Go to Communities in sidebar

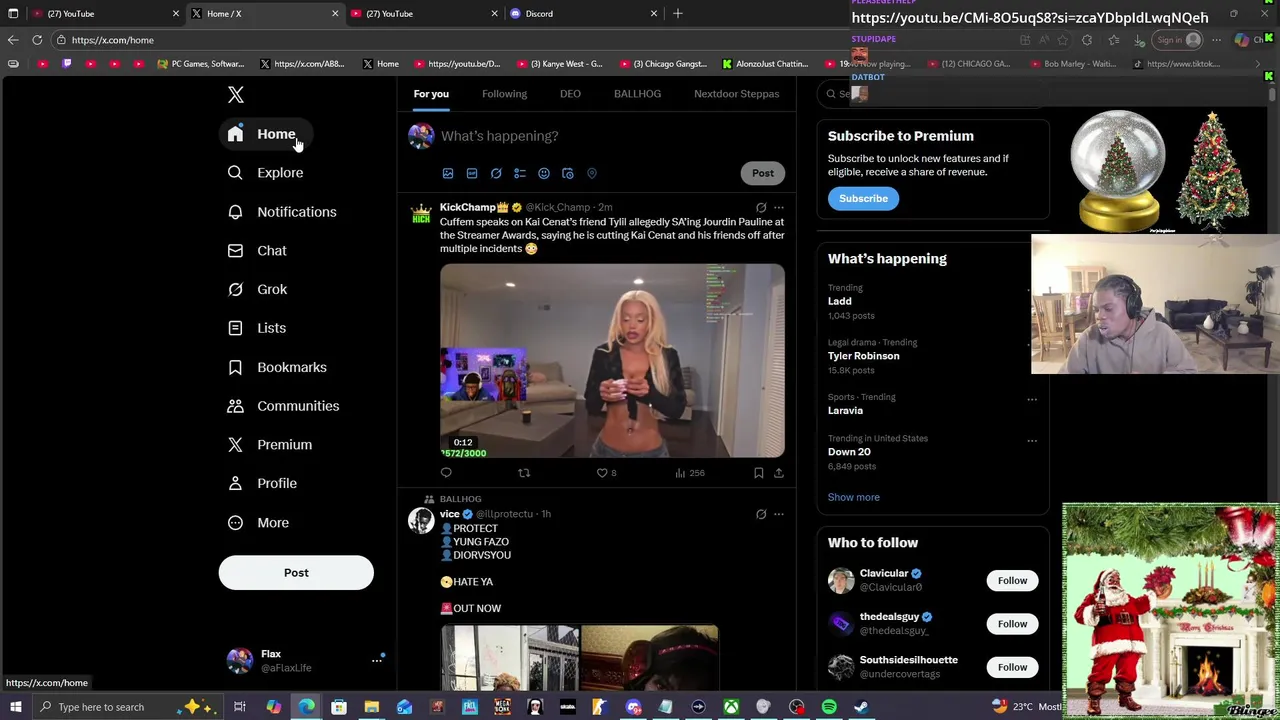284,406
